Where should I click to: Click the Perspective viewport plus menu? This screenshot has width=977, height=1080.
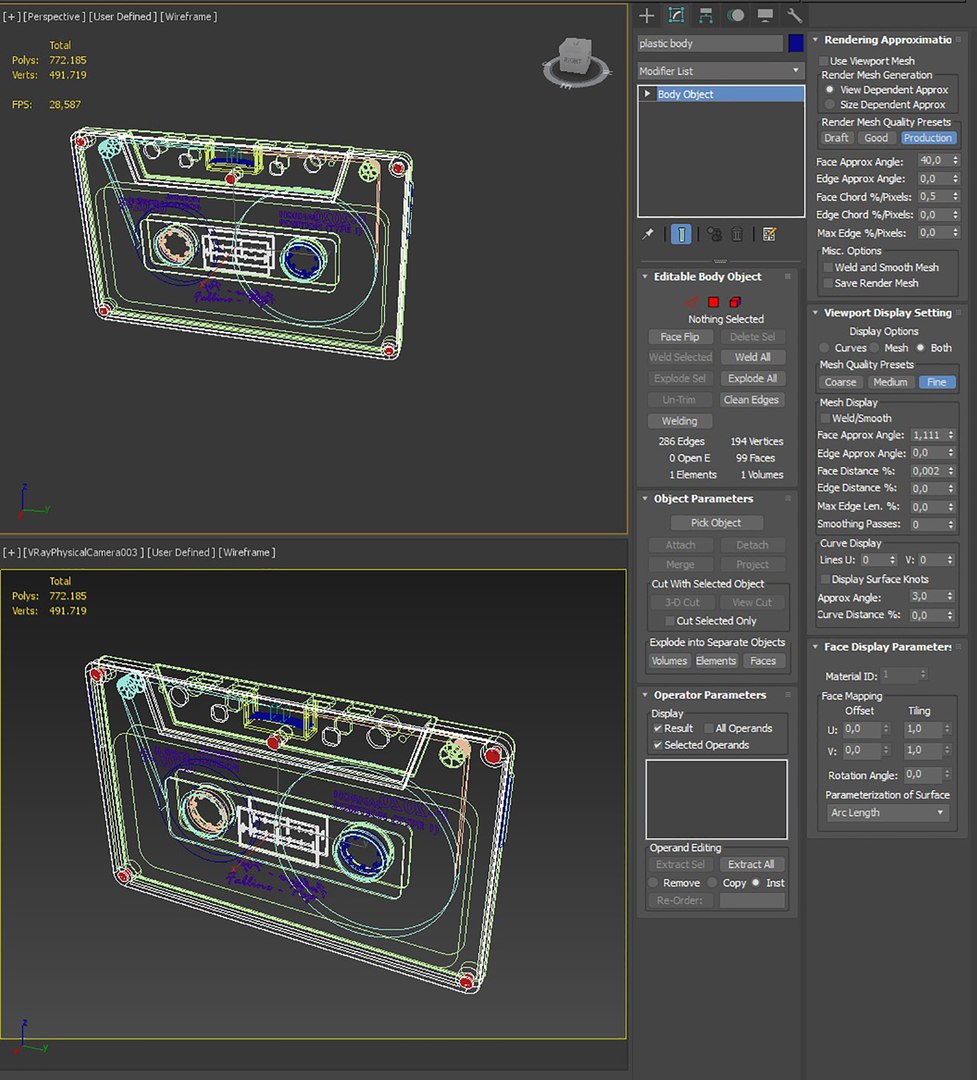coord(11,17)
